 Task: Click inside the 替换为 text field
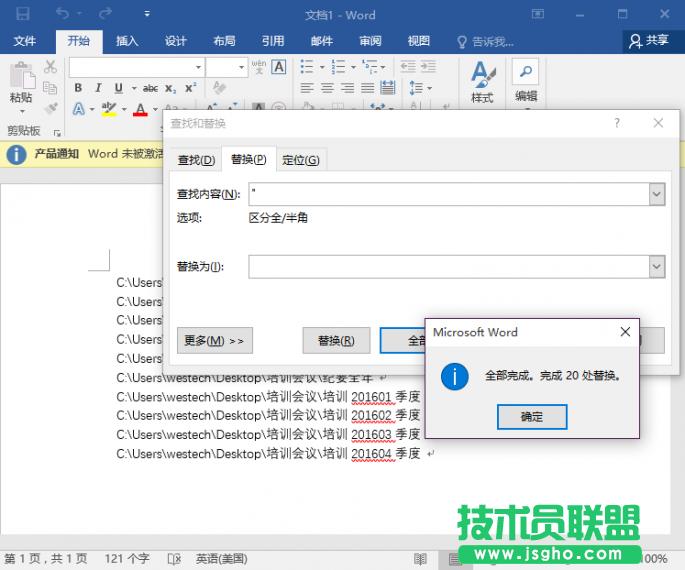point(448,267)
